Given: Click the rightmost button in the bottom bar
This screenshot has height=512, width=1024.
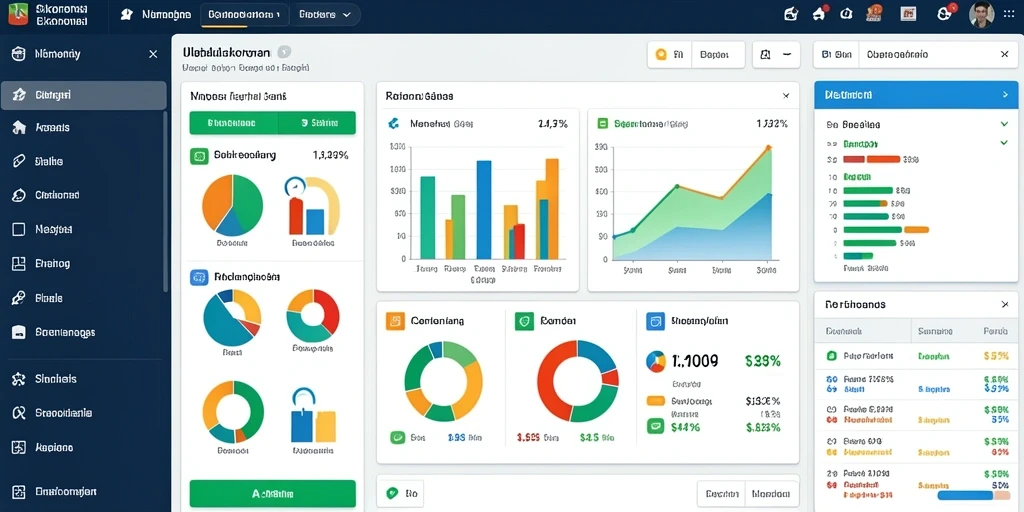Looking at the screenshot, I should (x=773, y=494).
